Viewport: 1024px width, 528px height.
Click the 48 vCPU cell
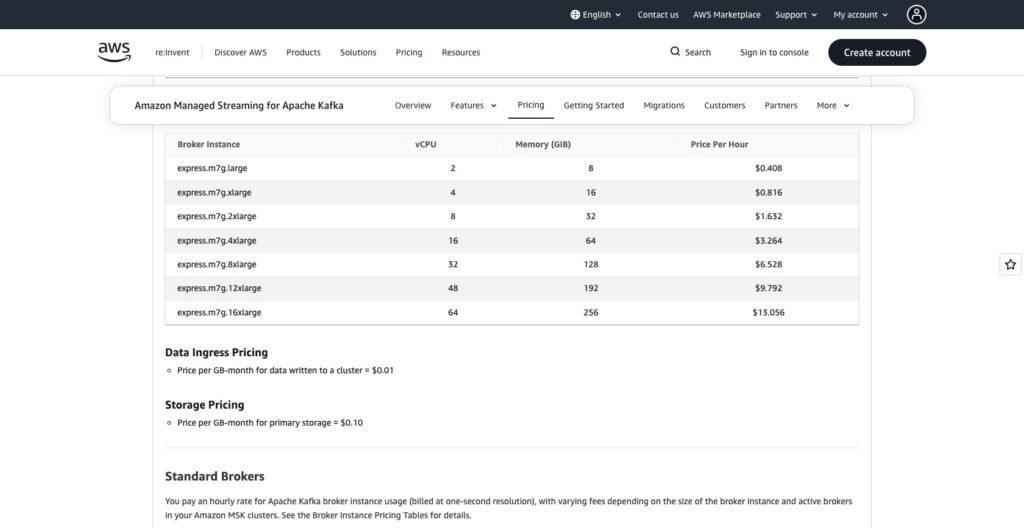[453, 288]
